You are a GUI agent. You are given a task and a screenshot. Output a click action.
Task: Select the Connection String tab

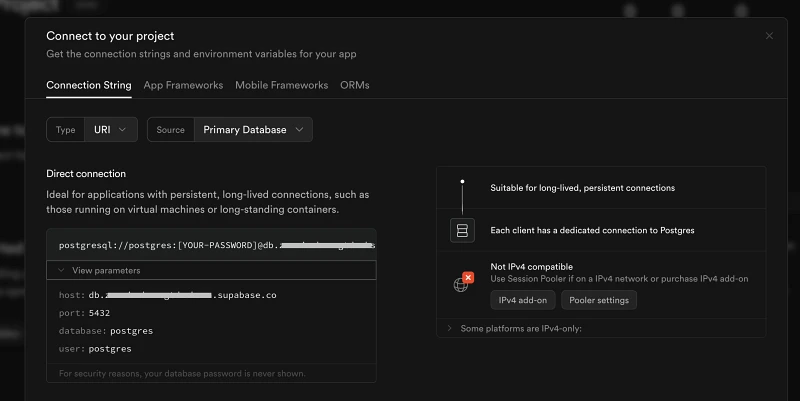[x=89, y=85]
